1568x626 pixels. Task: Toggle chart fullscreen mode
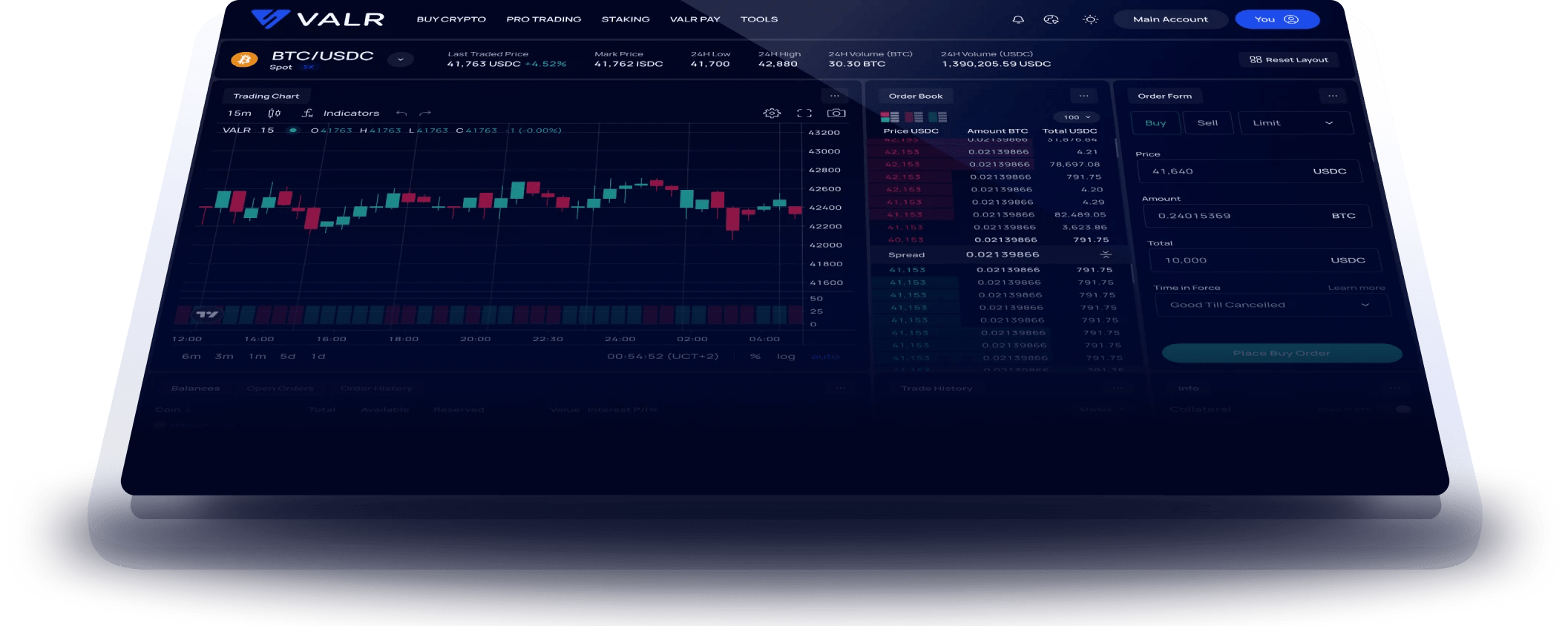(x=804, y=113)
